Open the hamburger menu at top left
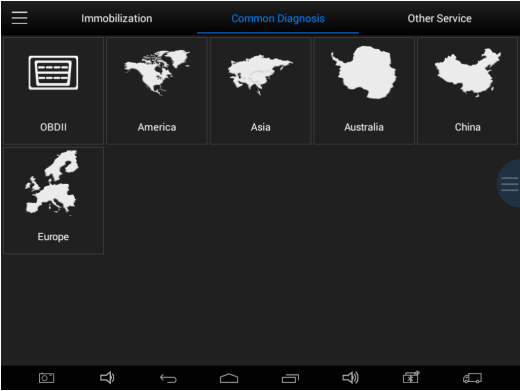 pyautogui.click(x=19, y=18)
